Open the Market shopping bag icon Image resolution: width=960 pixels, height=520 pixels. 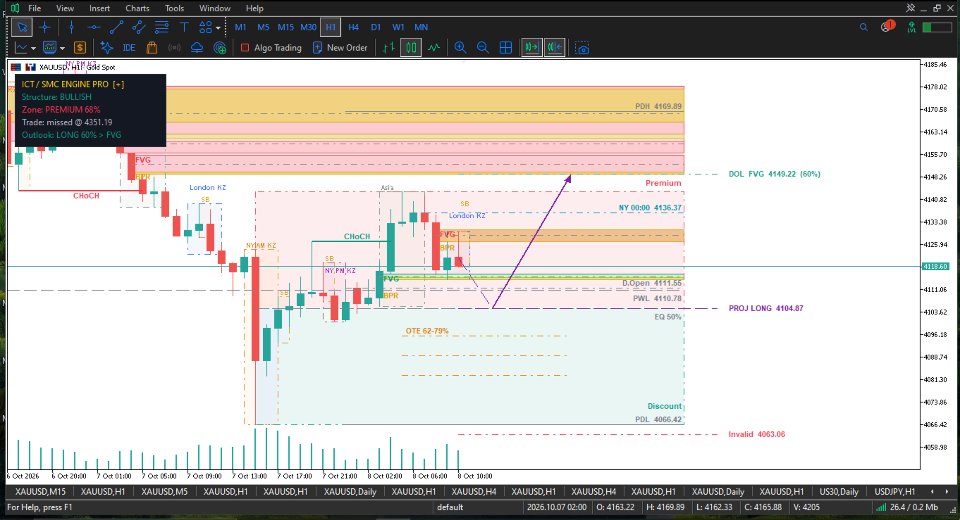(x=152, y=48)
